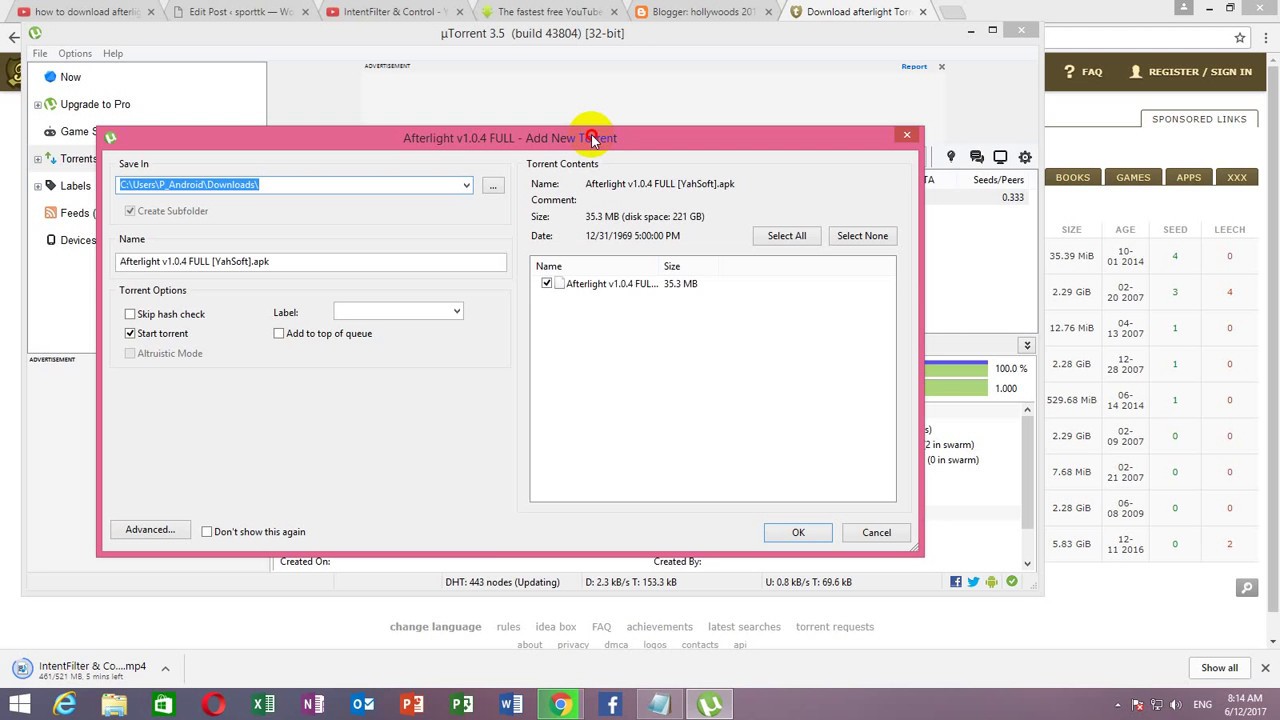Click the Register / Sign In link
This screenshot has height=720, width=1280.
(1191, 72)
